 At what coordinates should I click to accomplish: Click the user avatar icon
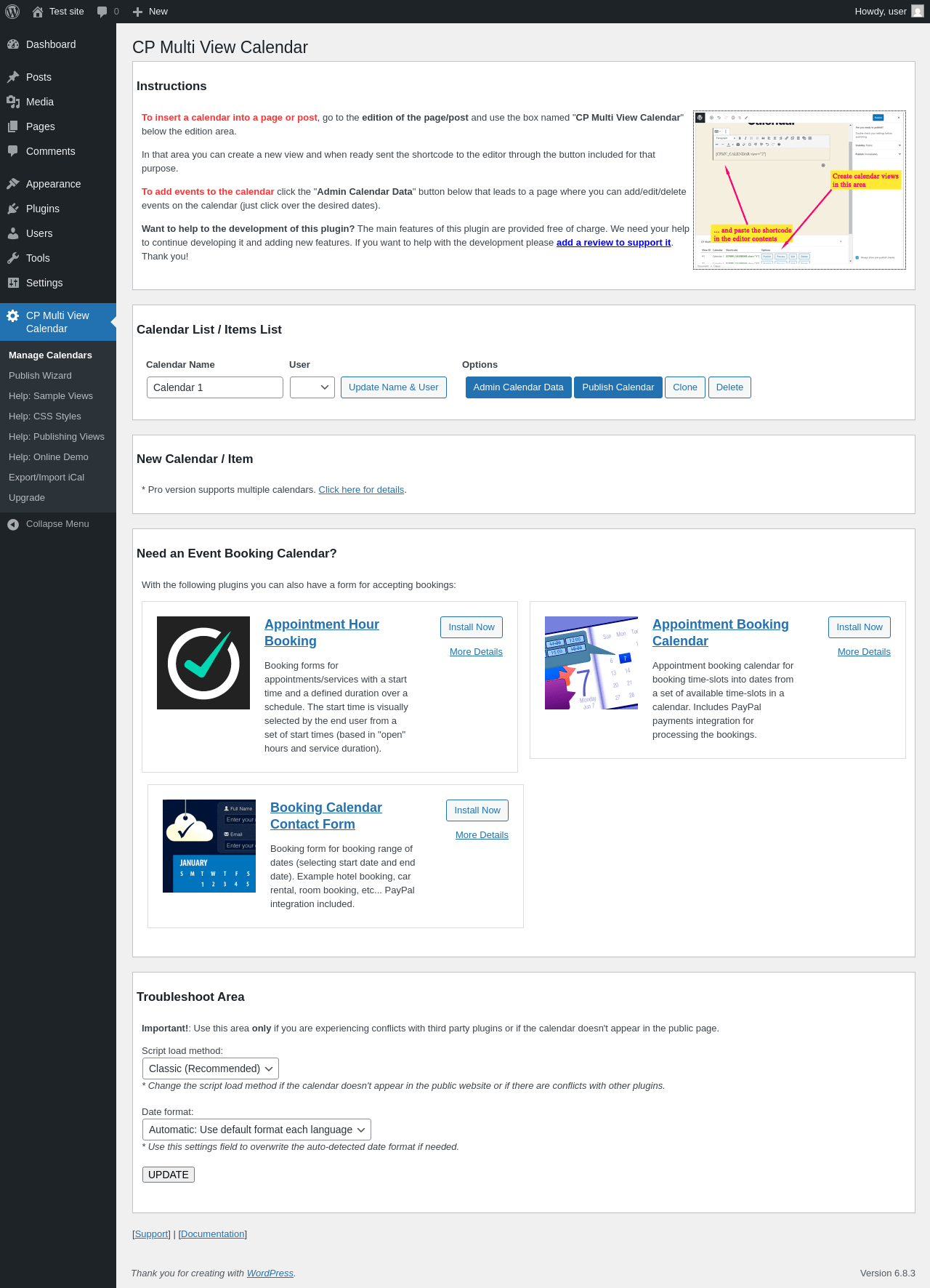[918, 12]
